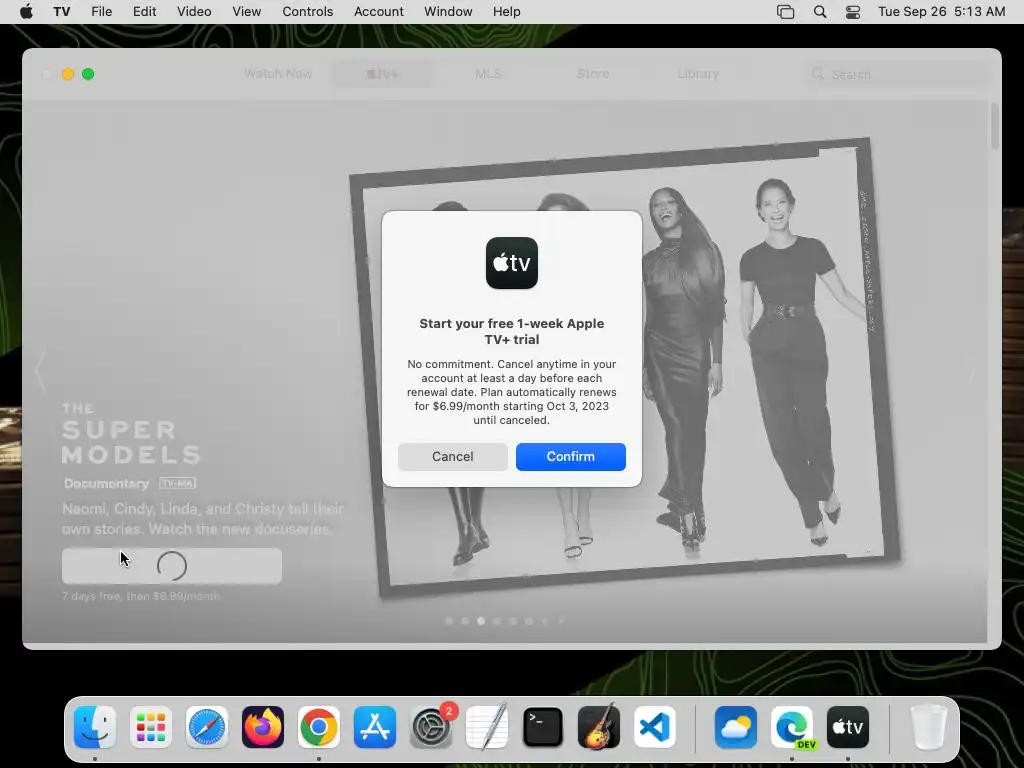The height and width of the screenshot is (768, 1024).
Task: Open Terminal from the Dock
Action: [543, 727]
